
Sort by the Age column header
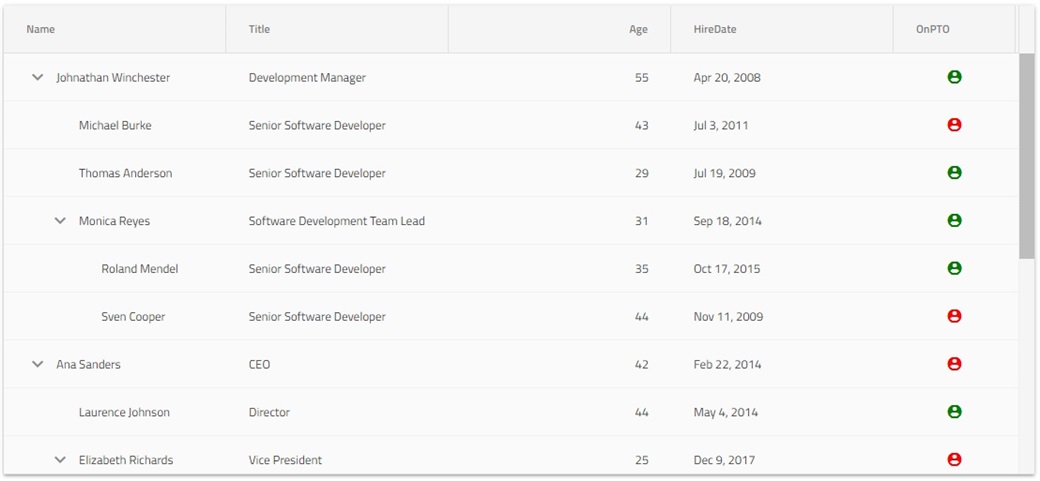pos(638,29)
